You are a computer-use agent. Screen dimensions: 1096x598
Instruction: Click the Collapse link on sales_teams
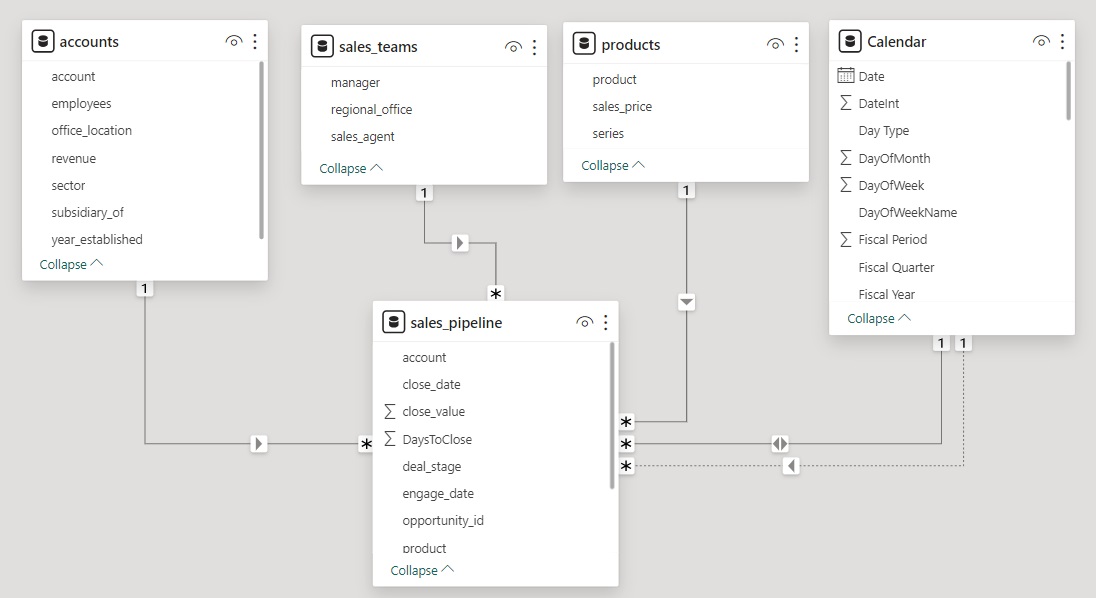click(x=350, y=168)
